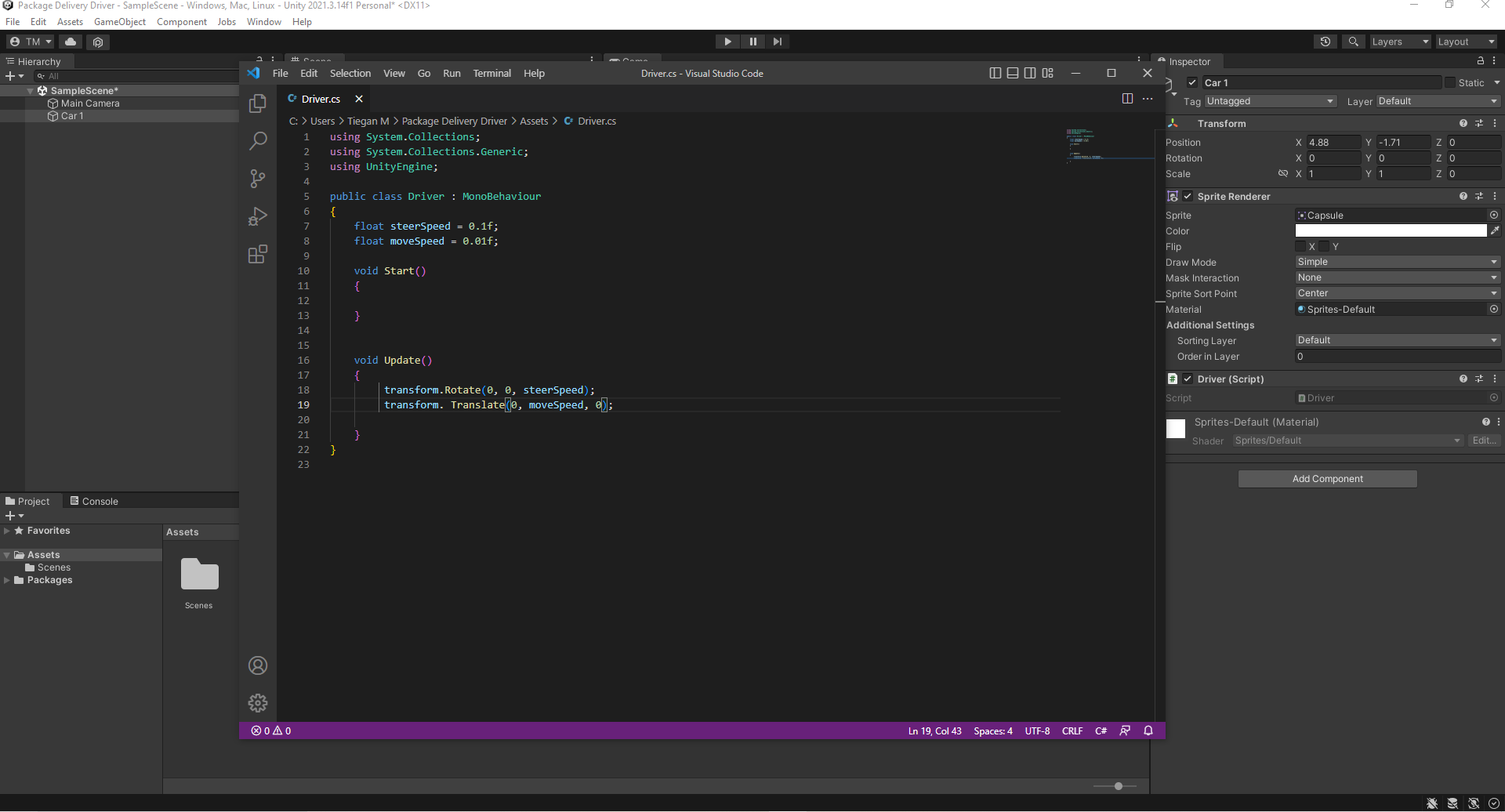
Task: Open Transform component help reference
Action: pos(1463,123)
